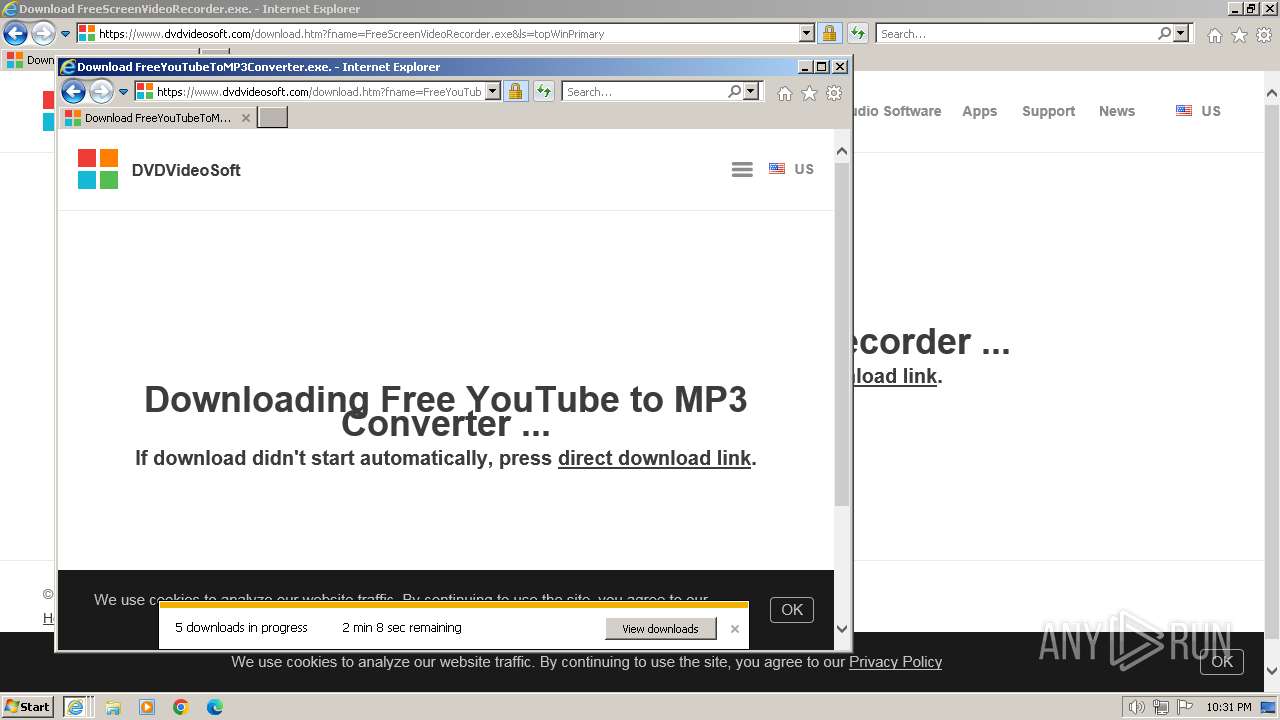Image resolution: width=1280 pixels, height=720 pixels.
Task: Click the background window Search box
Action: (x=1015, y=34)
